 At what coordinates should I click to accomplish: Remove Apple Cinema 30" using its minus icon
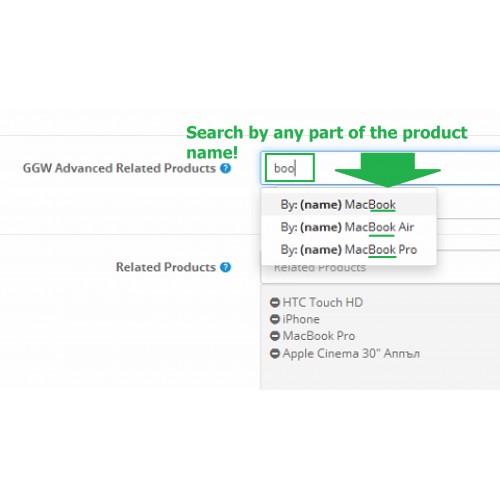pos(275,353)
